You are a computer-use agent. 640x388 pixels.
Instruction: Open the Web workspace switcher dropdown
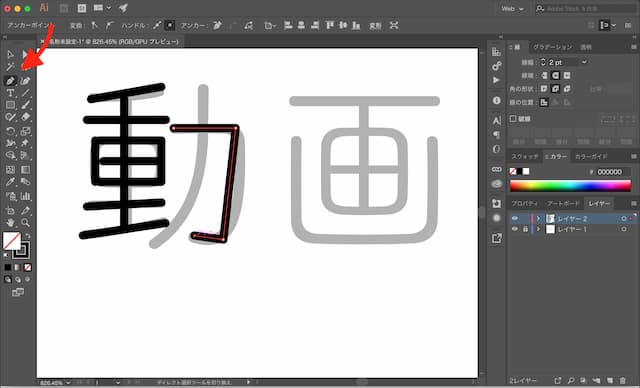pyautogui.click(x=513, y=9)
